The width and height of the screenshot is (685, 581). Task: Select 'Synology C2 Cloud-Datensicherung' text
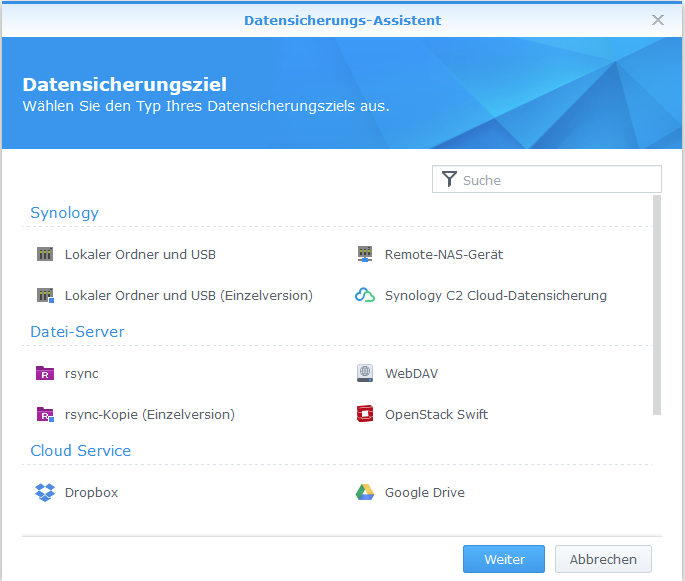[x=496, y=296]
